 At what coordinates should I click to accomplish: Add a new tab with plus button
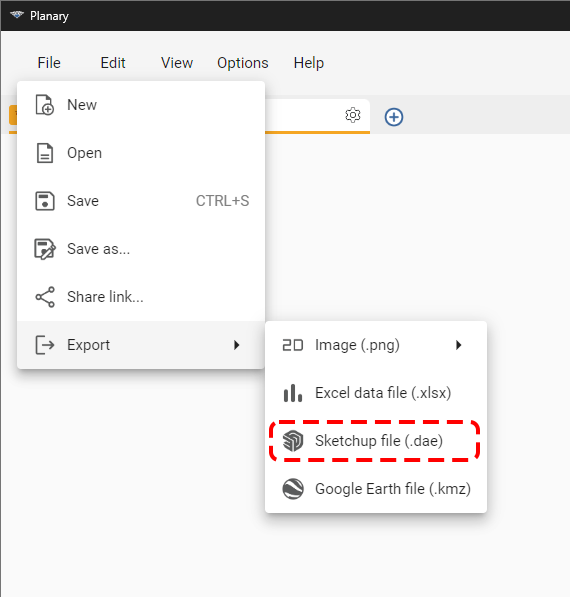coord(394,117)
